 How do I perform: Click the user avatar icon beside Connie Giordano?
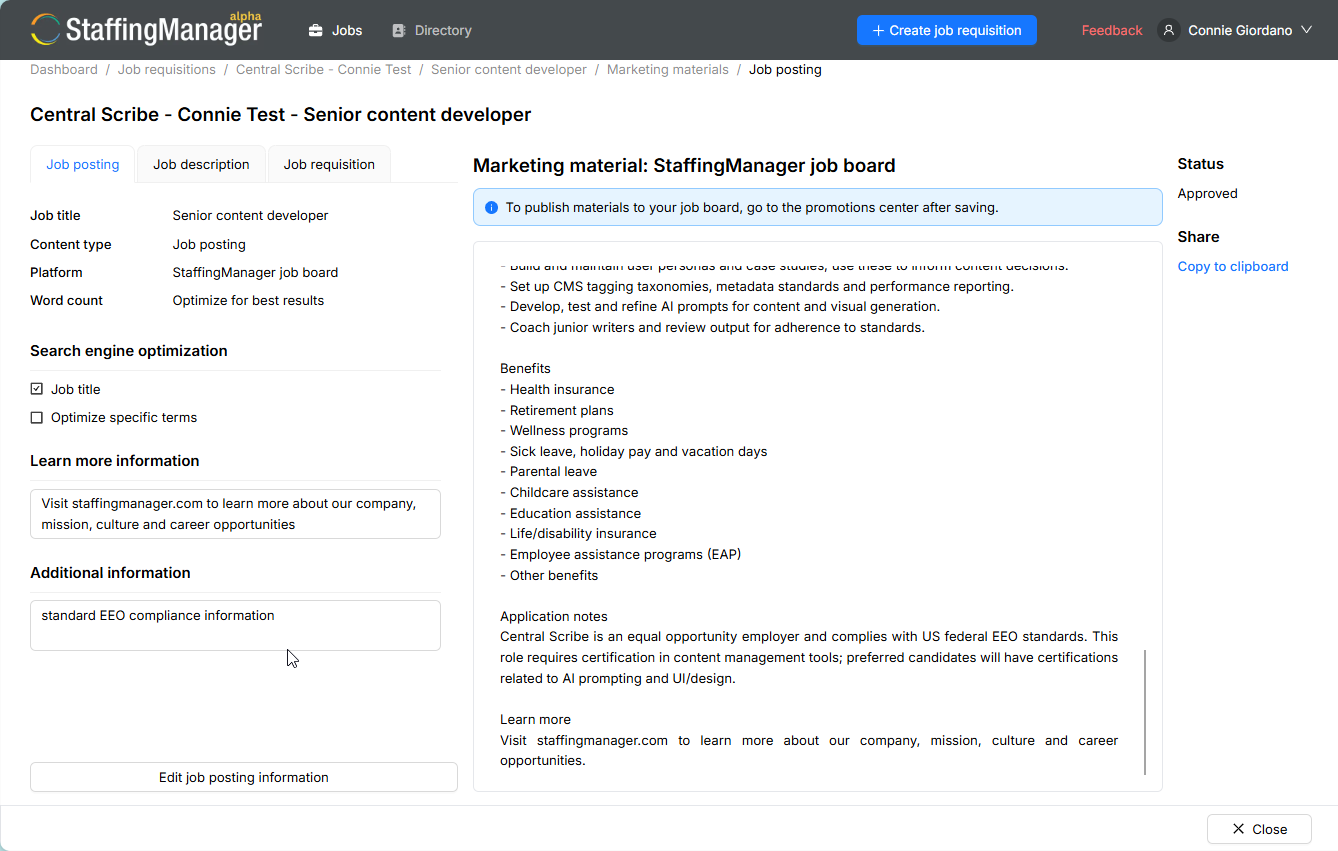tap(1168, 30)
